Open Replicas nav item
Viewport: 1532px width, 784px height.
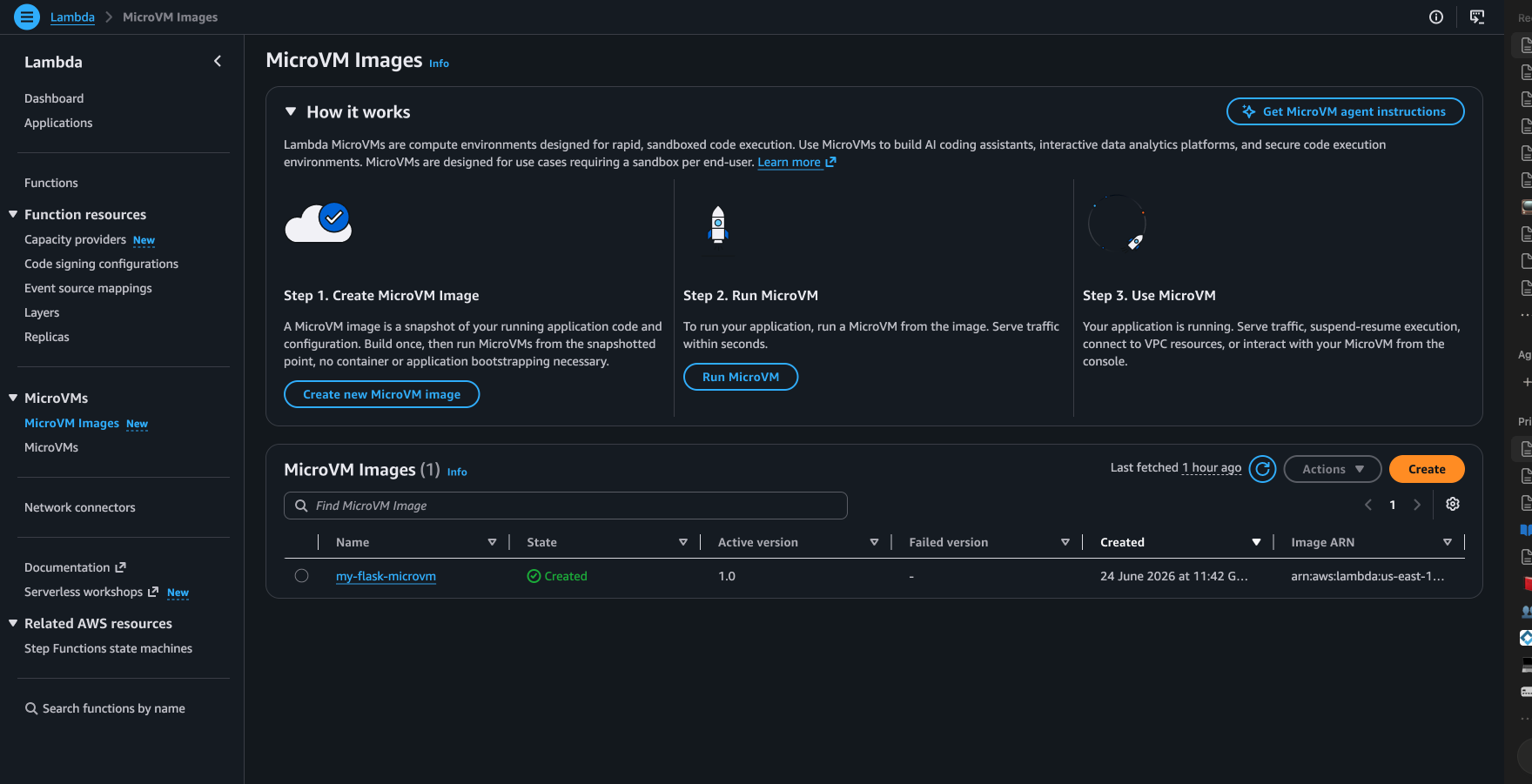coord(47,337)
